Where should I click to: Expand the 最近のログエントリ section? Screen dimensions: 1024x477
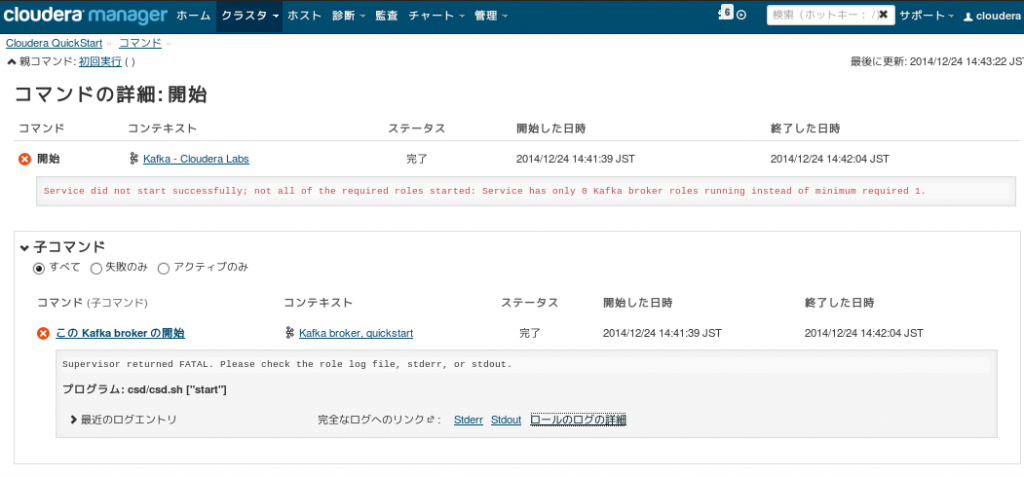[123, 420]
